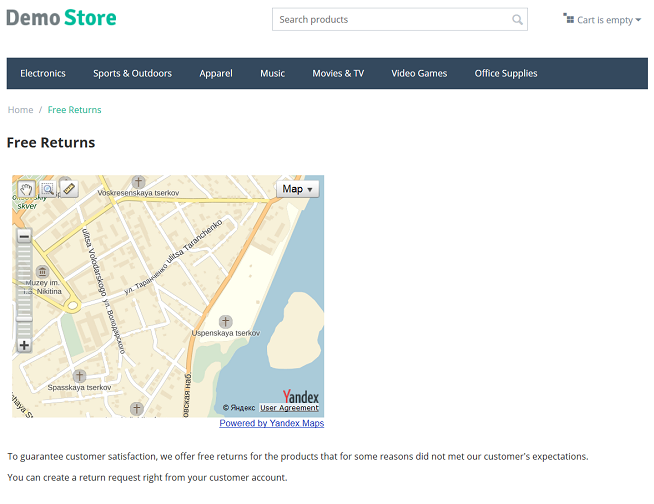Click the Free Returns breadcrumb

click(x=74, y=110)
